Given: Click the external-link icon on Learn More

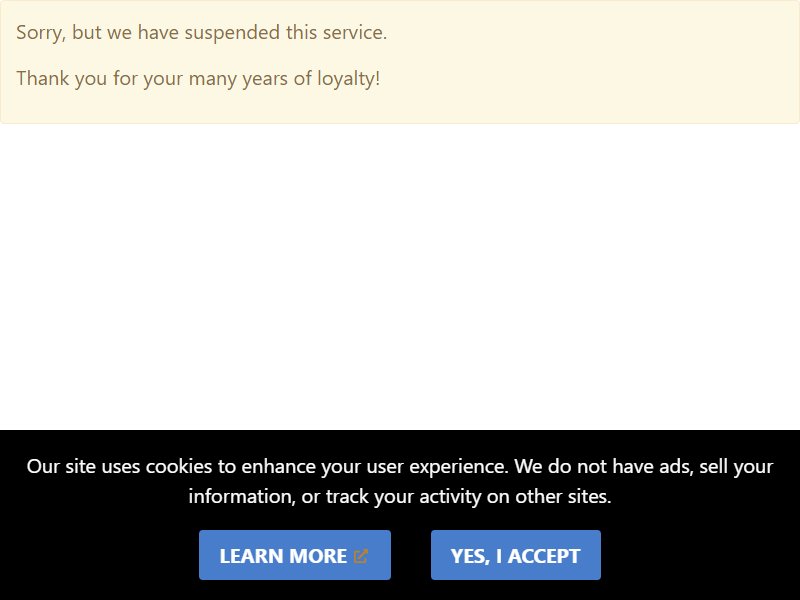Looking at the screenshot, I should click(361, 556).
